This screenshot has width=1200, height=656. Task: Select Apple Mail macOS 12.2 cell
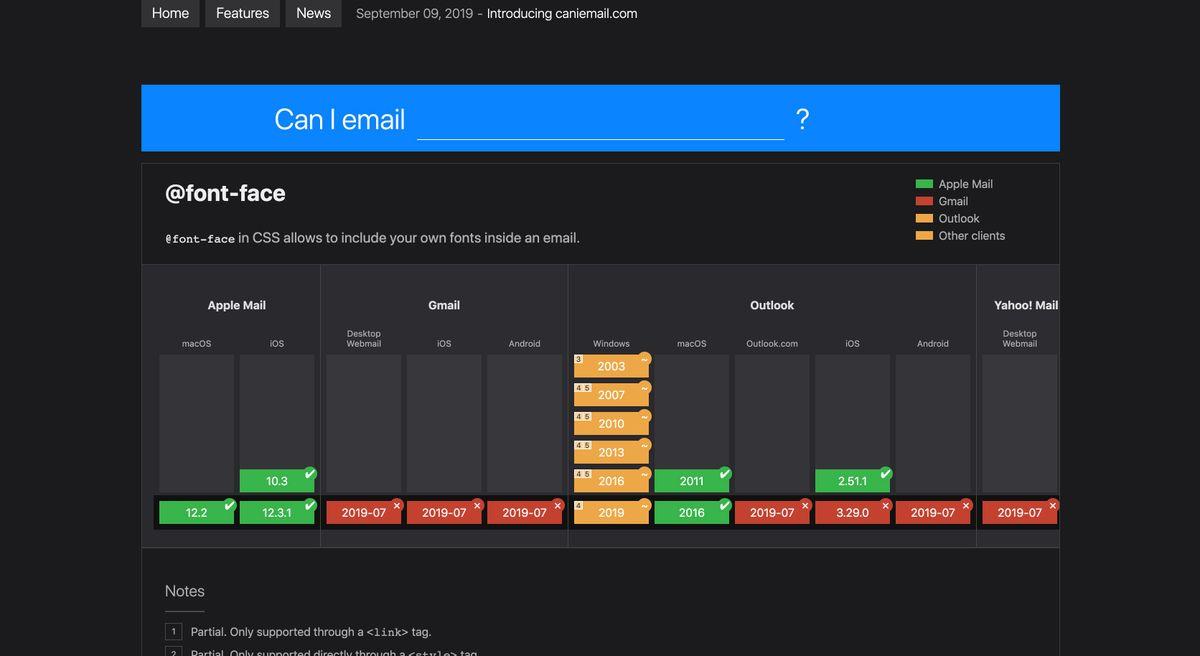click(197, 512)
